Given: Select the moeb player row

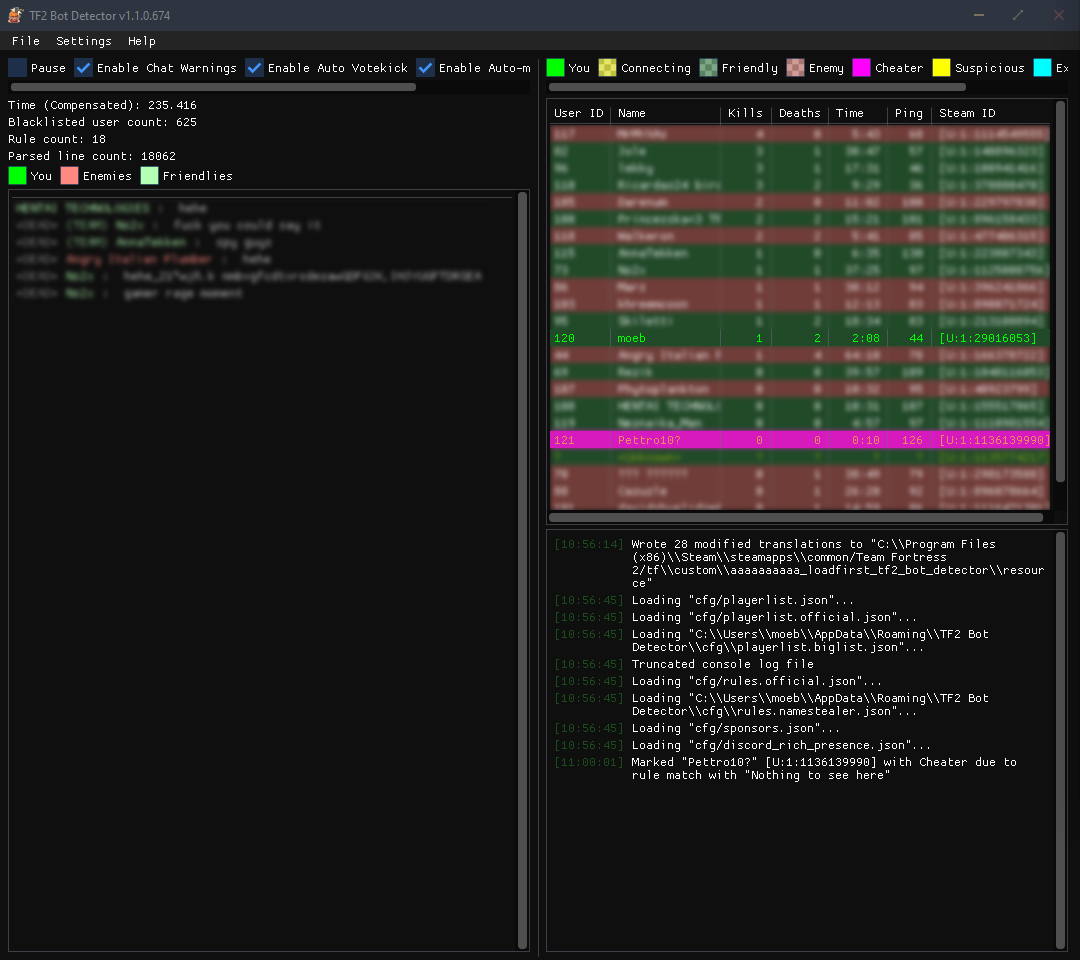Looking at the screenshot, I should [x=800, y=338].
